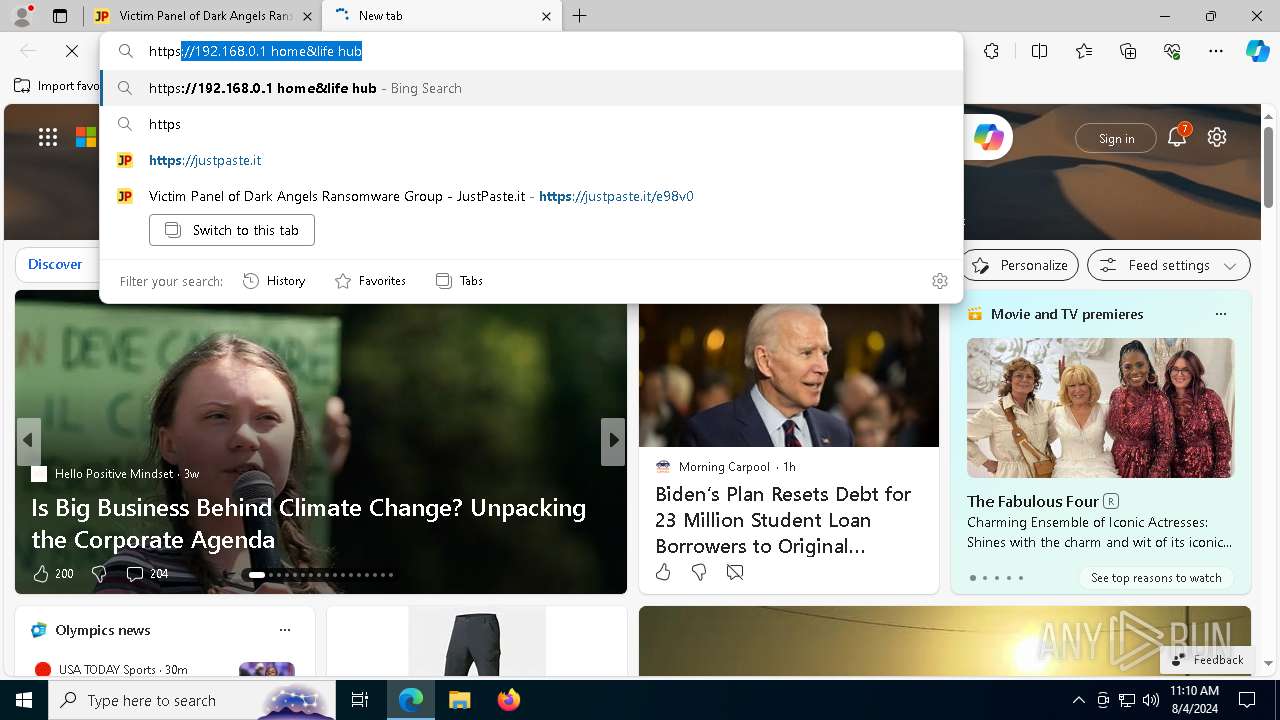
Task: Open the Olympics news heading
Action: tap(103, 630)
